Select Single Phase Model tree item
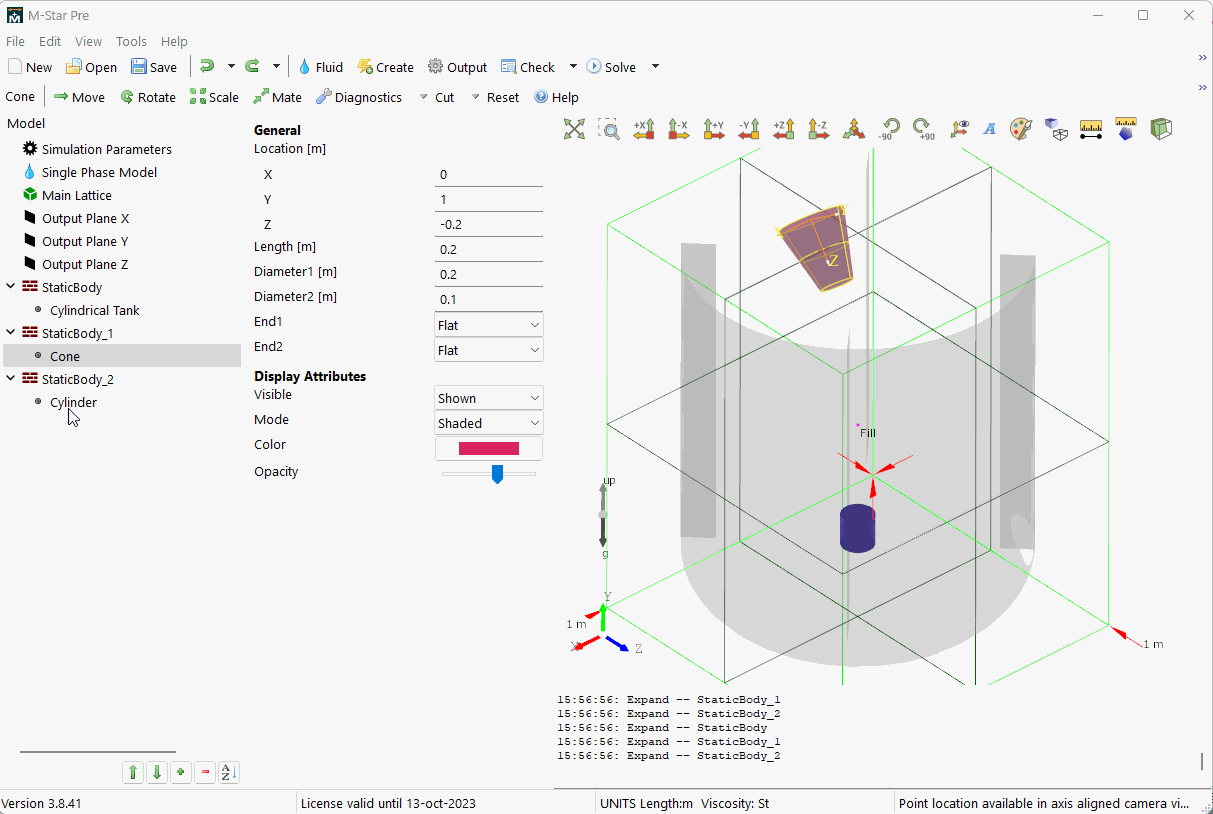 pos(99,172)
